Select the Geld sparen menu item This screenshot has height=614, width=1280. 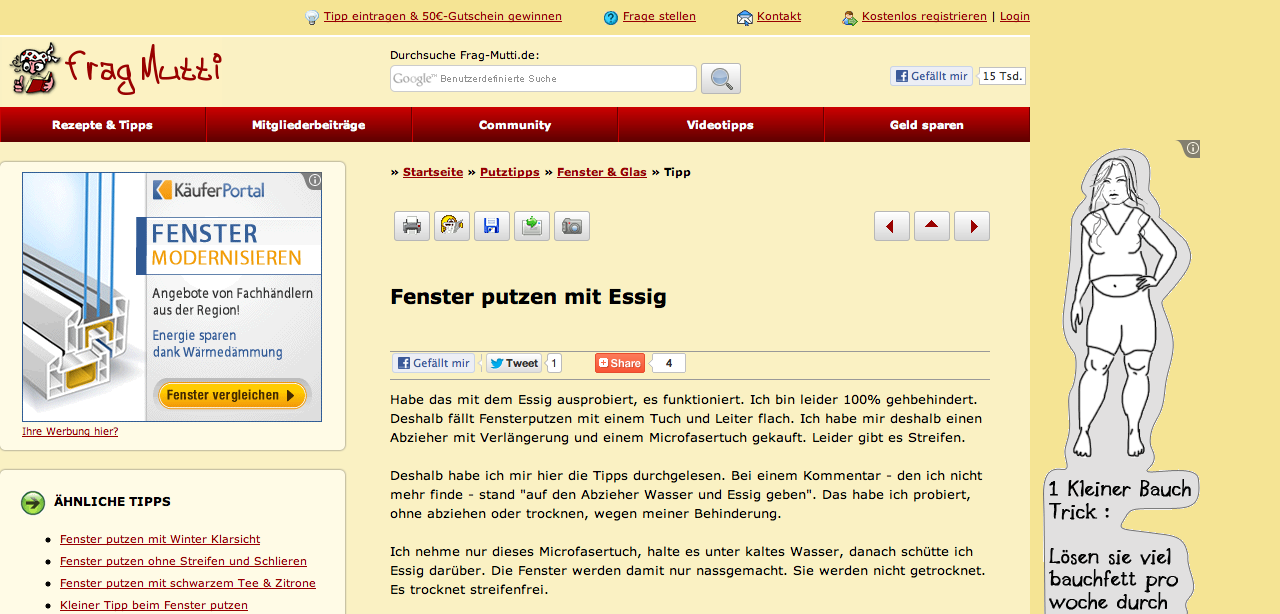[926, 125]
